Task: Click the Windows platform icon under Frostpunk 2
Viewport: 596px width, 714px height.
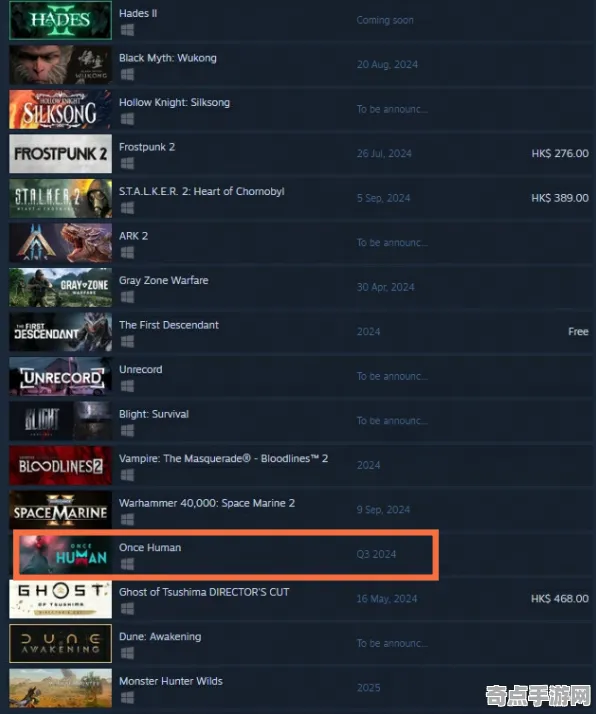Action: [x=127, y=163]
